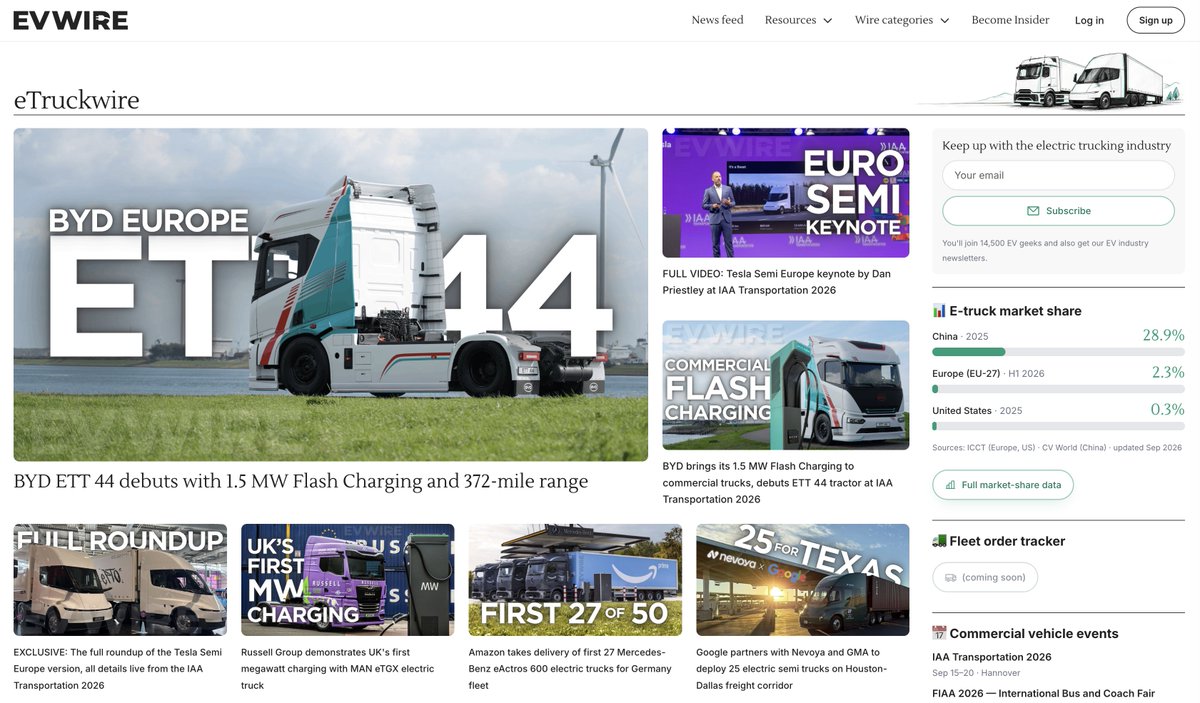1200x703 pixels.
Task: Open the 25 for Texas thumbnail
Action: click(803, 580)
